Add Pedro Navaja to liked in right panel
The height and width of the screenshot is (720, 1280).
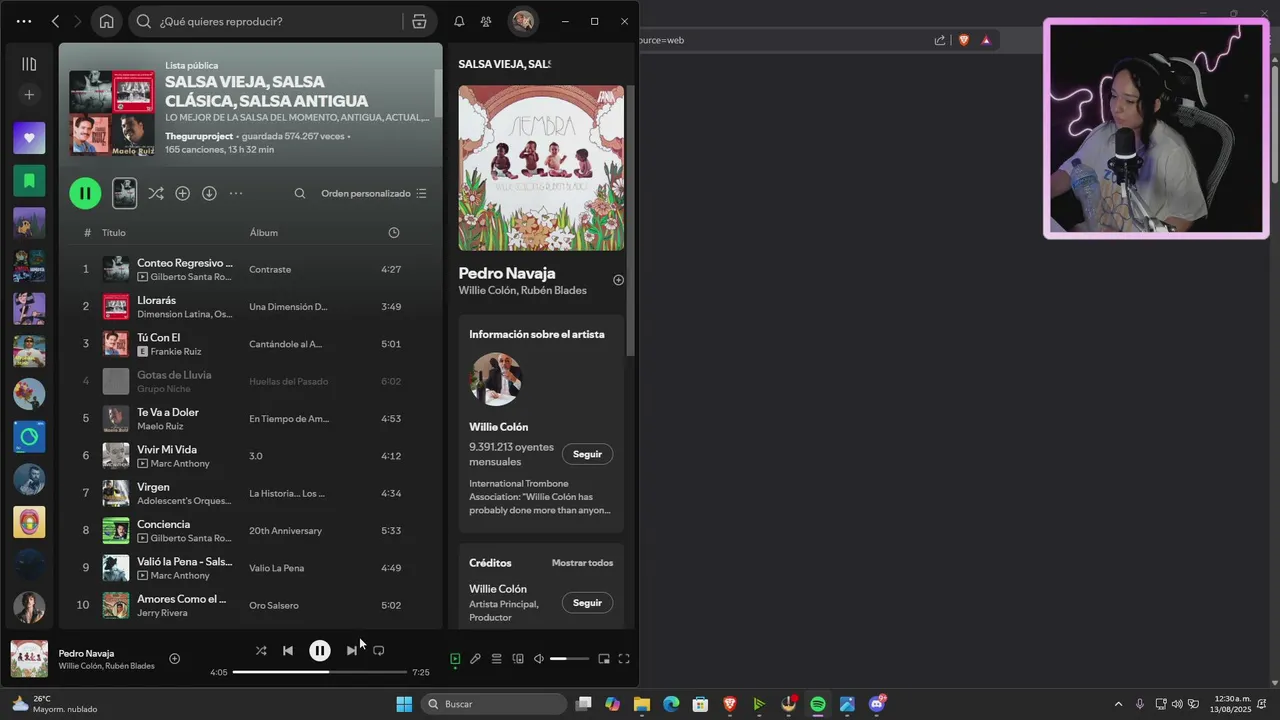618,280
